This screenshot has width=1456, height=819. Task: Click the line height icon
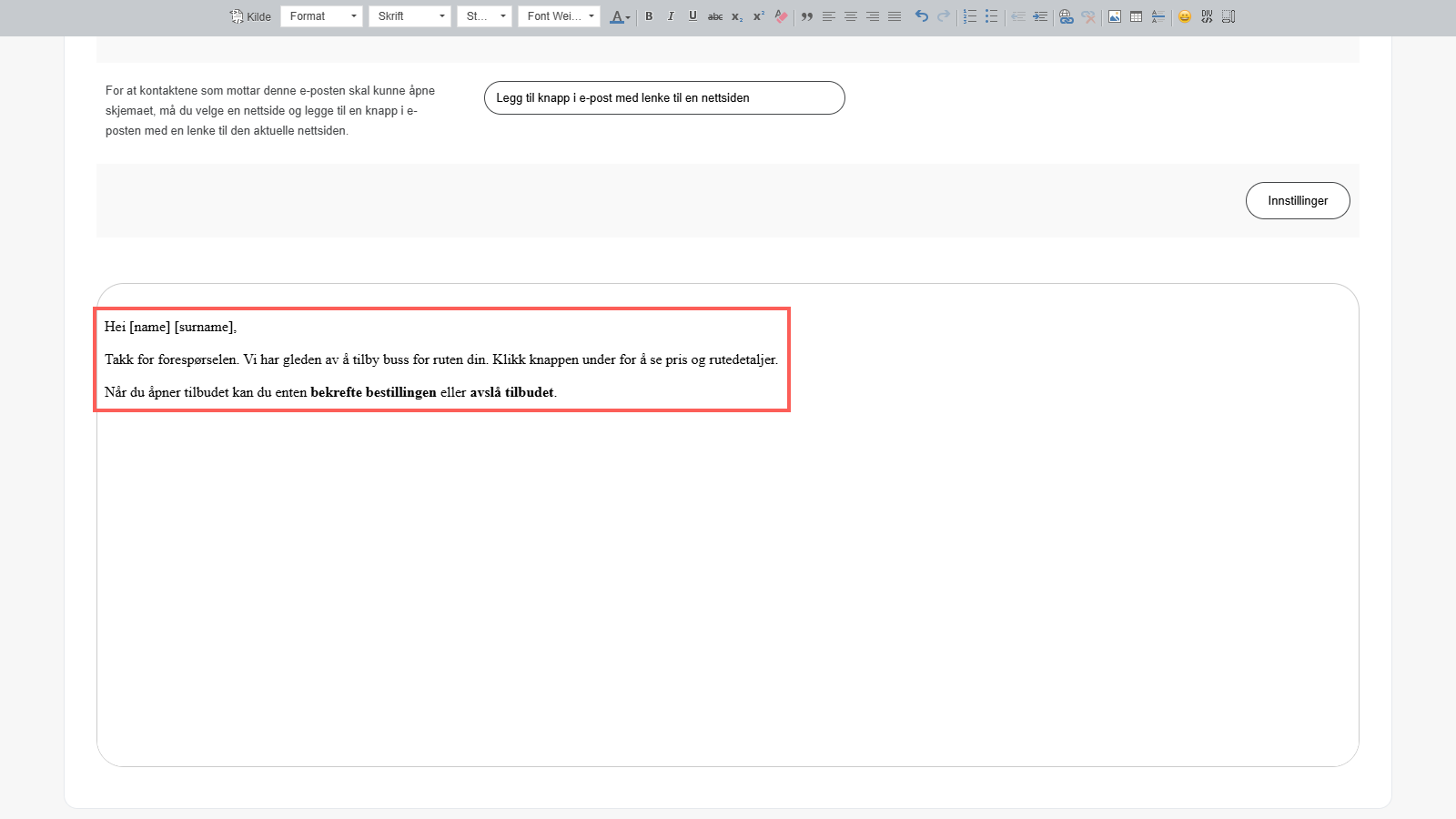pyautogui.click(x=1158, y=16)
